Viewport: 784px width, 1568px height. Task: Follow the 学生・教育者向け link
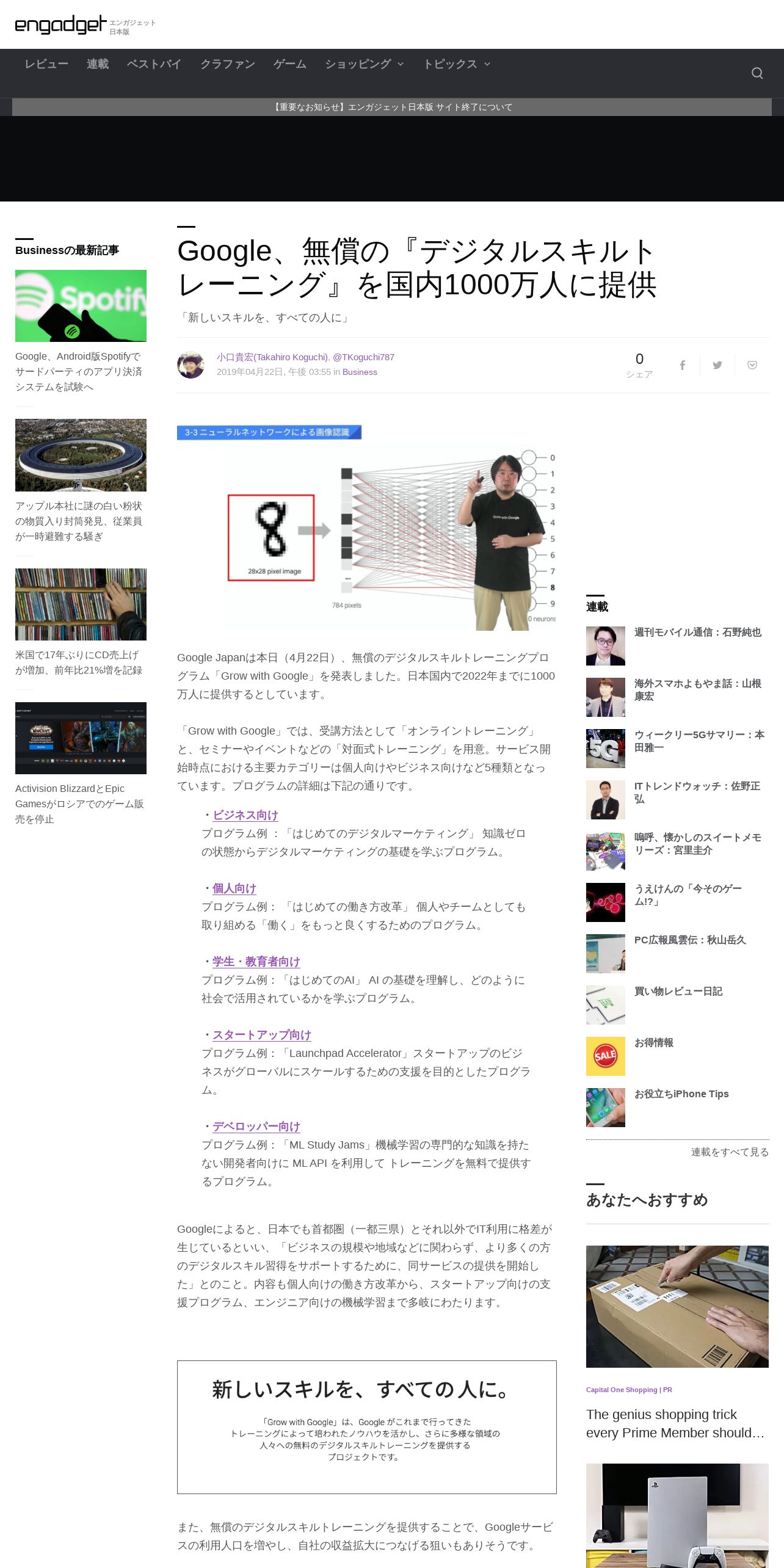click(x=256, y=962)
